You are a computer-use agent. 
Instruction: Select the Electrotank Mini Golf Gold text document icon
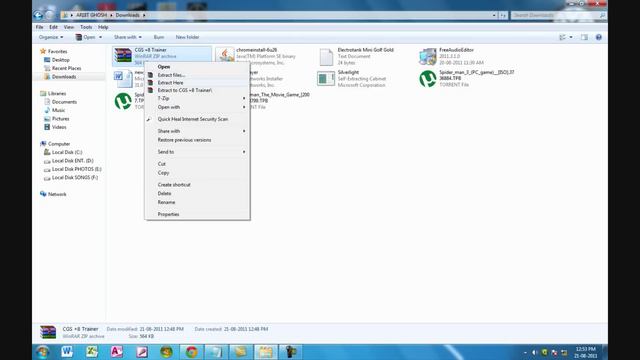point(326,57)
